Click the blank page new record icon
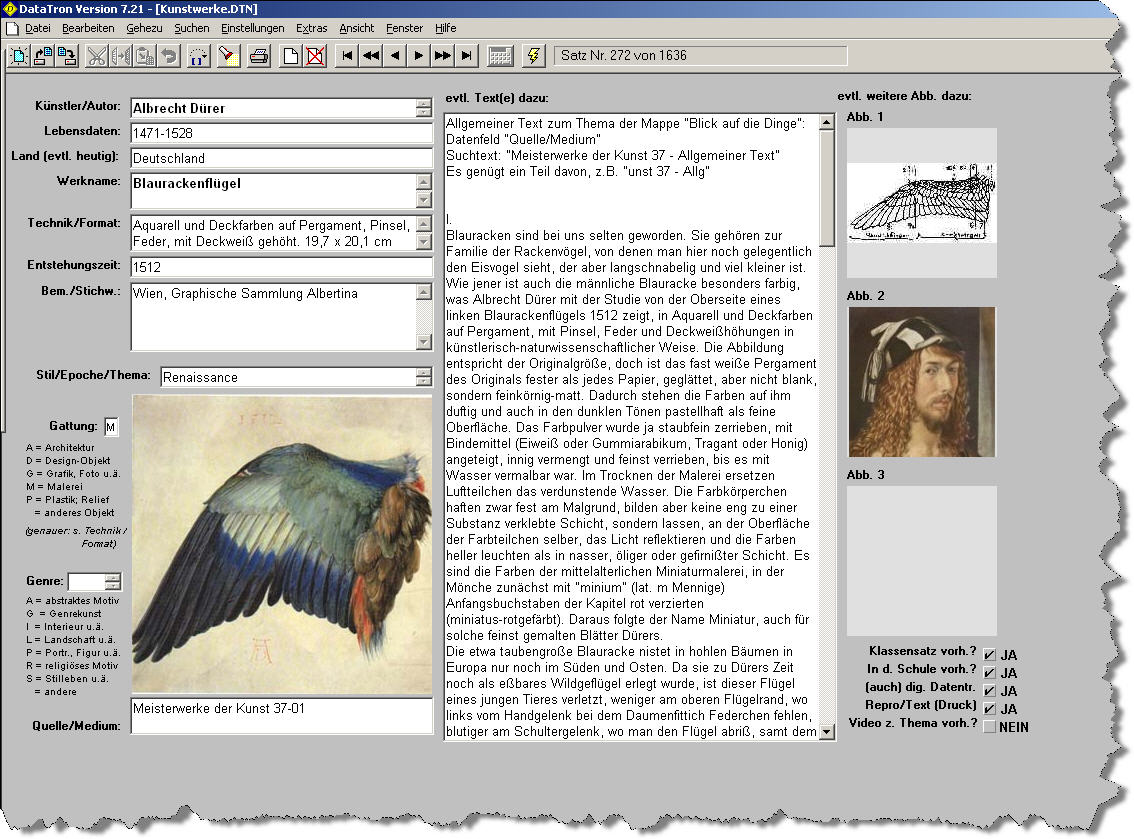 click(290, 56)
